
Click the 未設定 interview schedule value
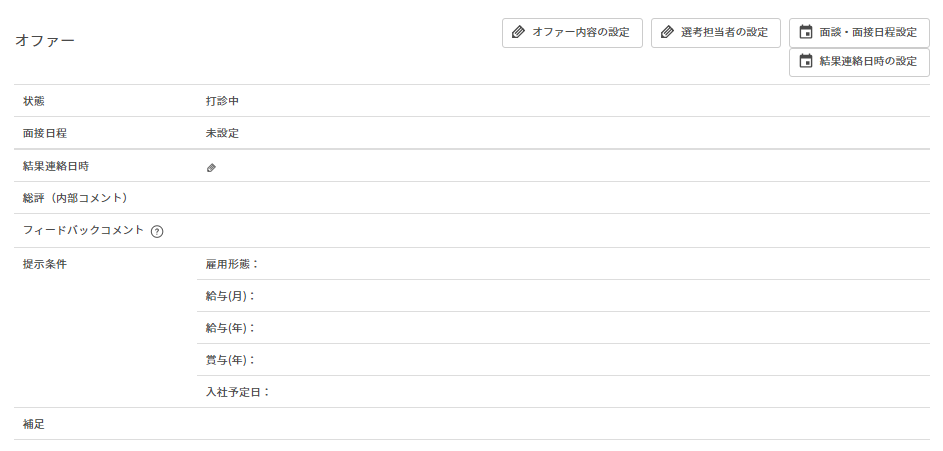(222, 133)
